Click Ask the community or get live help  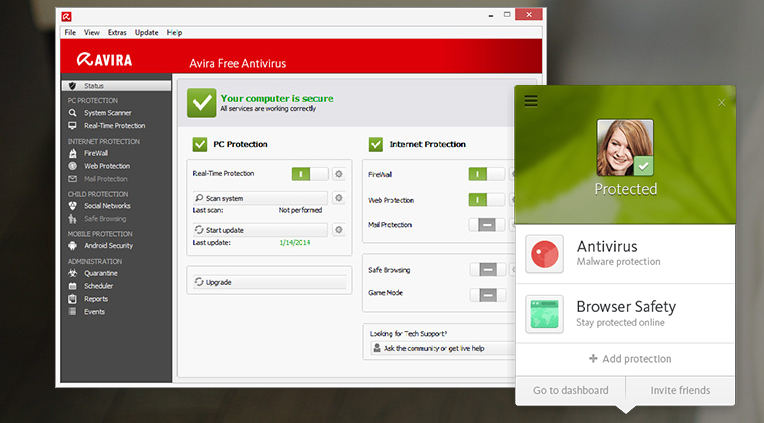click(x=442, y=348)
